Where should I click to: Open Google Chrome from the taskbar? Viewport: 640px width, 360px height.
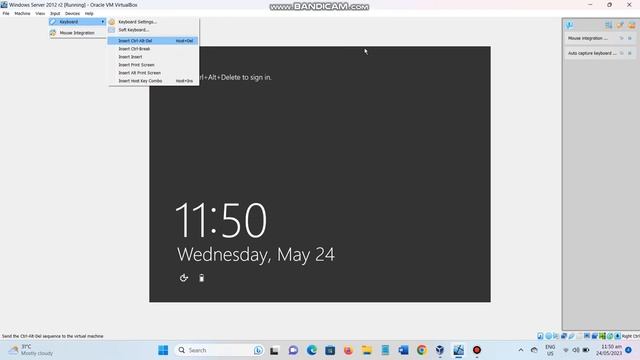[x=422, y=350]
